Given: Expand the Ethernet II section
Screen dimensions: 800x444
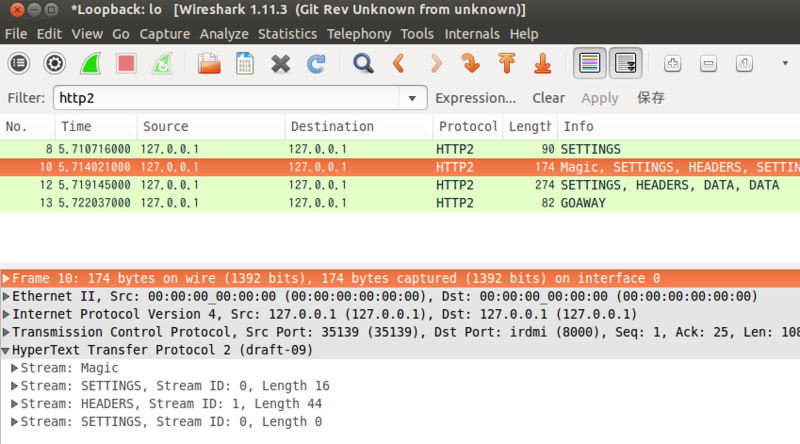Looking at the screenshot, I should point(6,297).
